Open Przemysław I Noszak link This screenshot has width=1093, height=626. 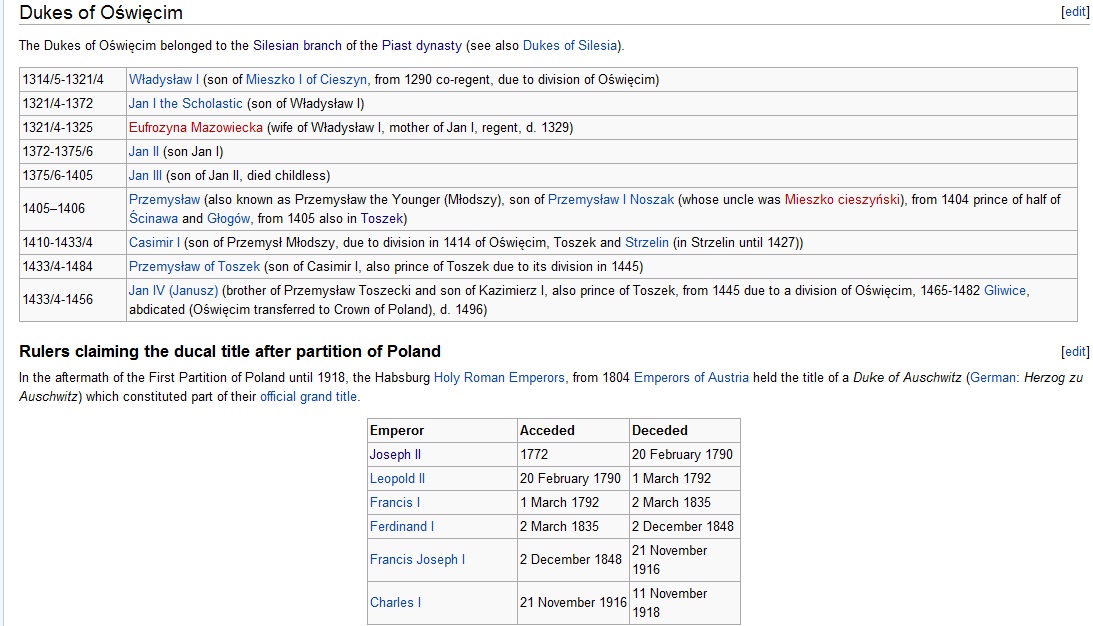[x=611, y=199]
